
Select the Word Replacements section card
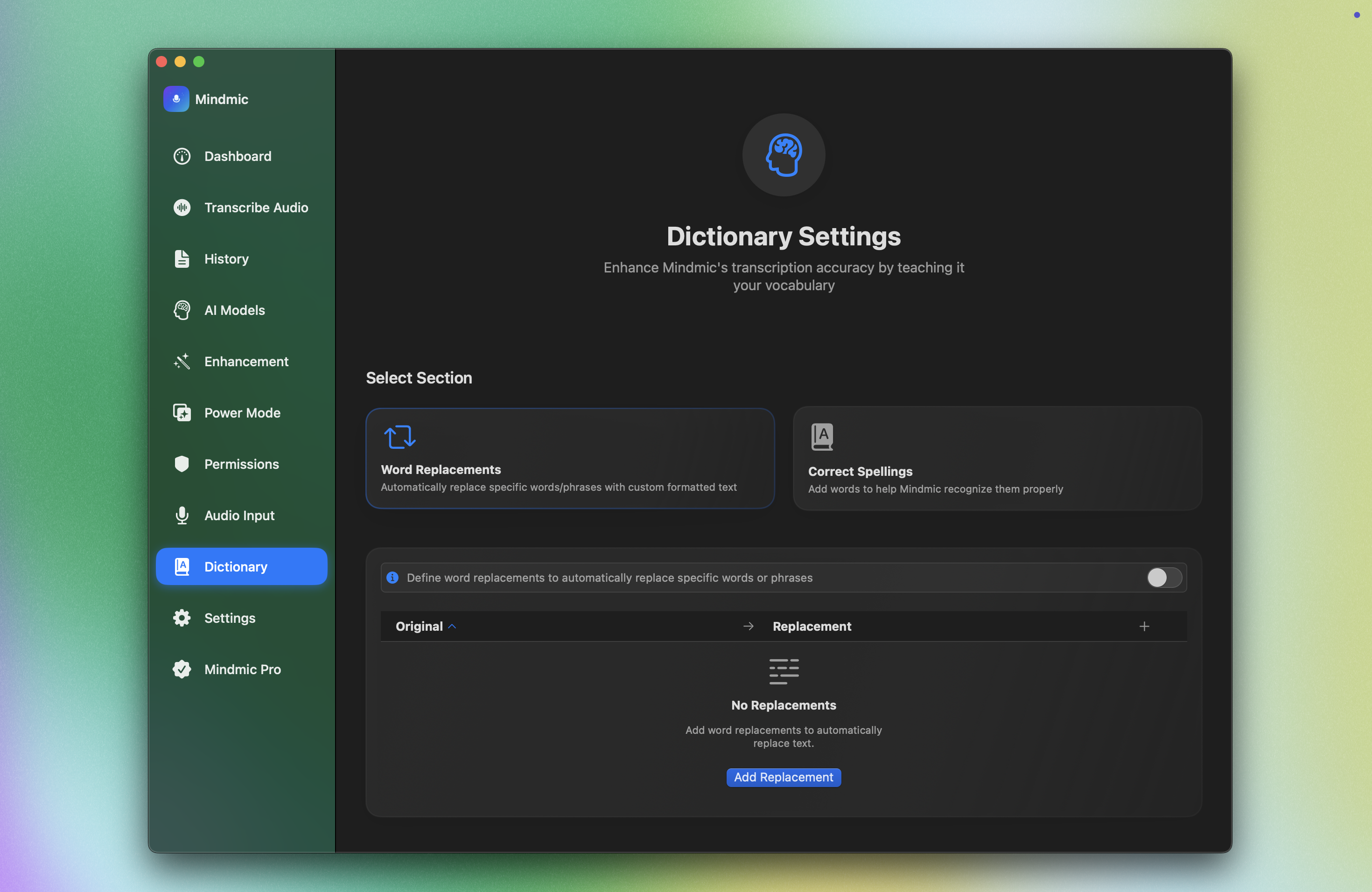(569, 458)
